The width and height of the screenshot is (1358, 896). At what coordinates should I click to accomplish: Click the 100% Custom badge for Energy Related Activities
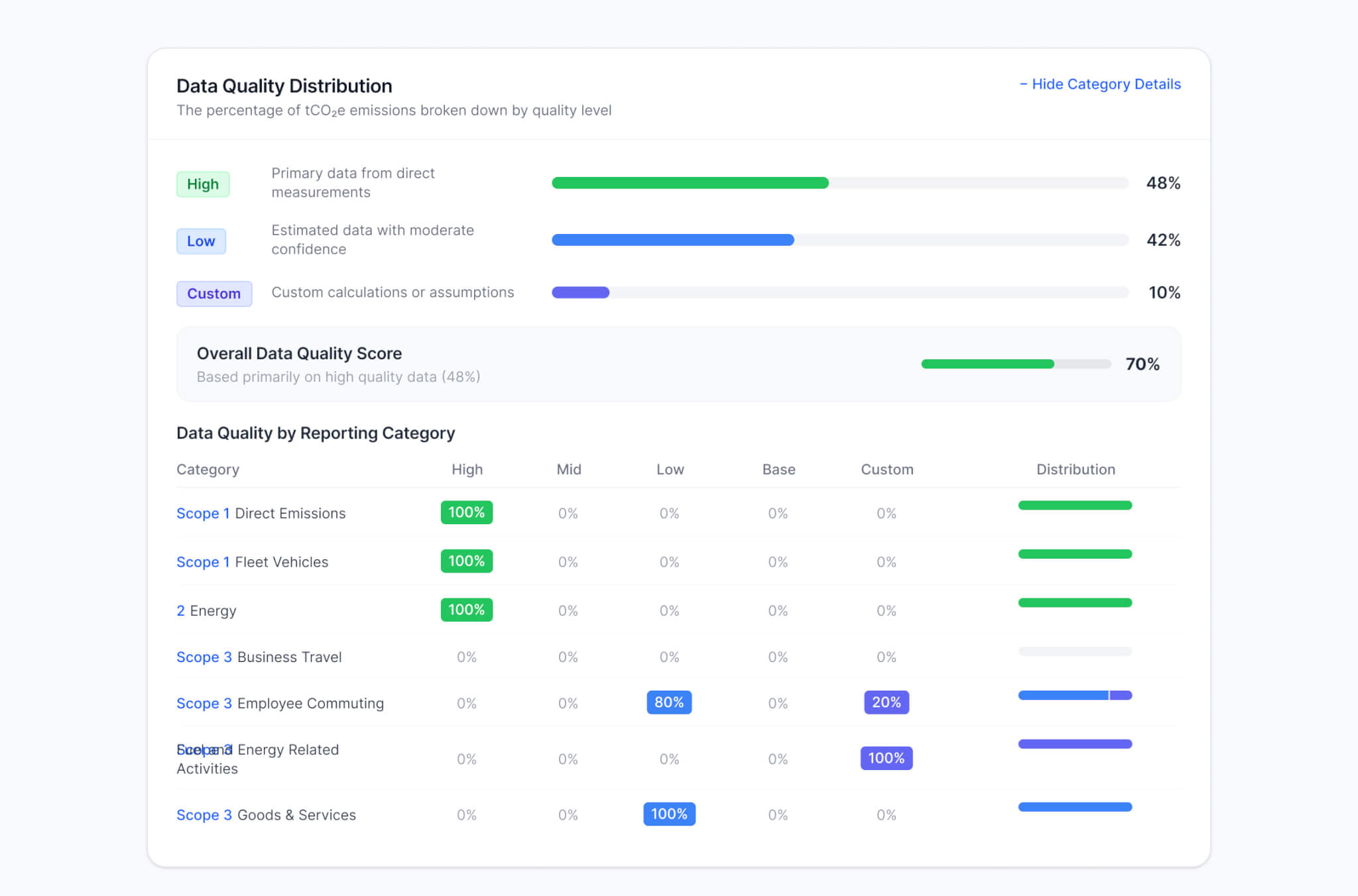click(887, 758)
